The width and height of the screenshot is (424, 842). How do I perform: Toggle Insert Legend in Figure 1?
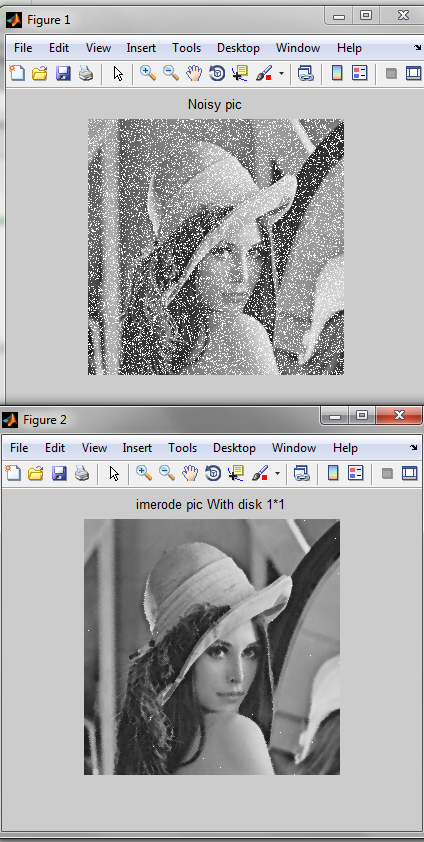coord(360,73)
